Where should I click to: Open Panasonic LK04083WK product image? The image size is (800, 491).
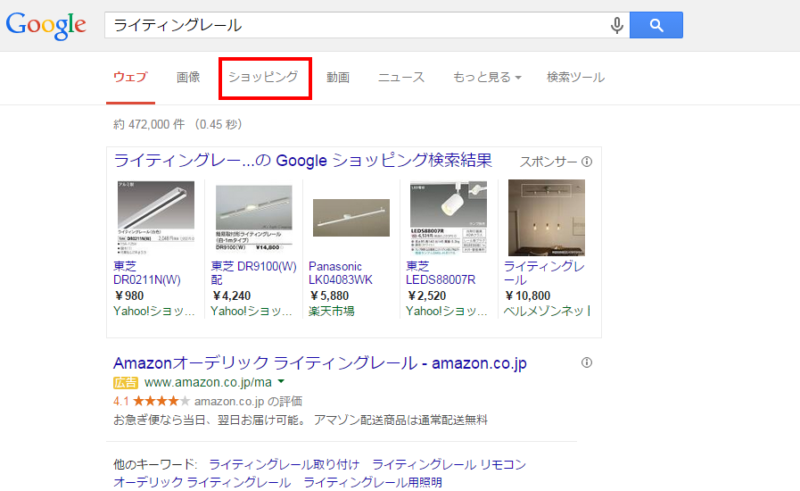[351, 218]
